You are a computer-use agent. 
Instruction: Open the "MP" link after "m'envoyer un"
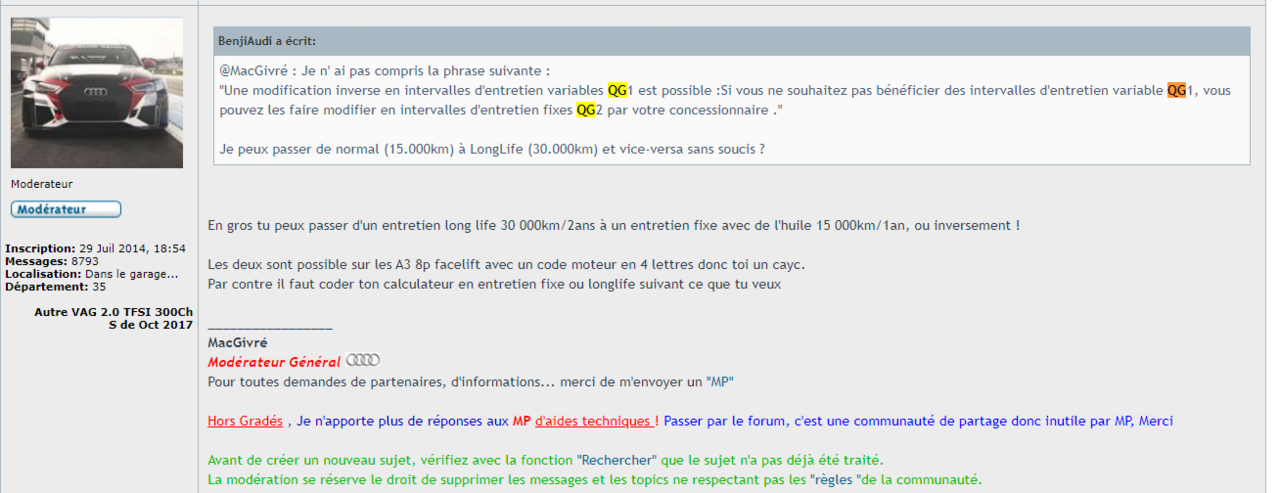pos(721,381)
